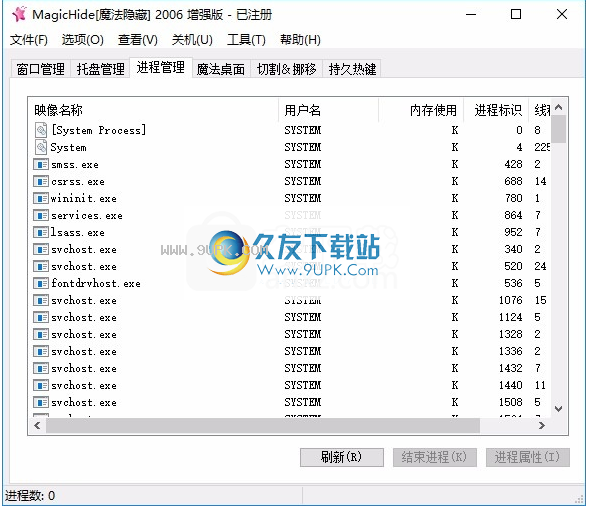This screenshot has width=595, height=506.
Task: Sort by the 进程标识 column header
Action: tap(496, 110)
